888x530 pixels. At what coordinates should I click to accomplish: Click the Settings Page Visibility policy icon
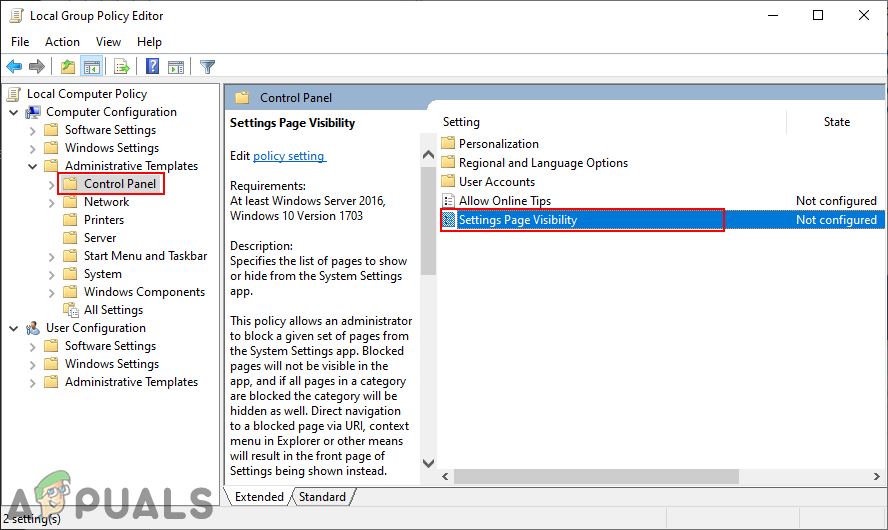pyautogui.click(x=449, y=220)
